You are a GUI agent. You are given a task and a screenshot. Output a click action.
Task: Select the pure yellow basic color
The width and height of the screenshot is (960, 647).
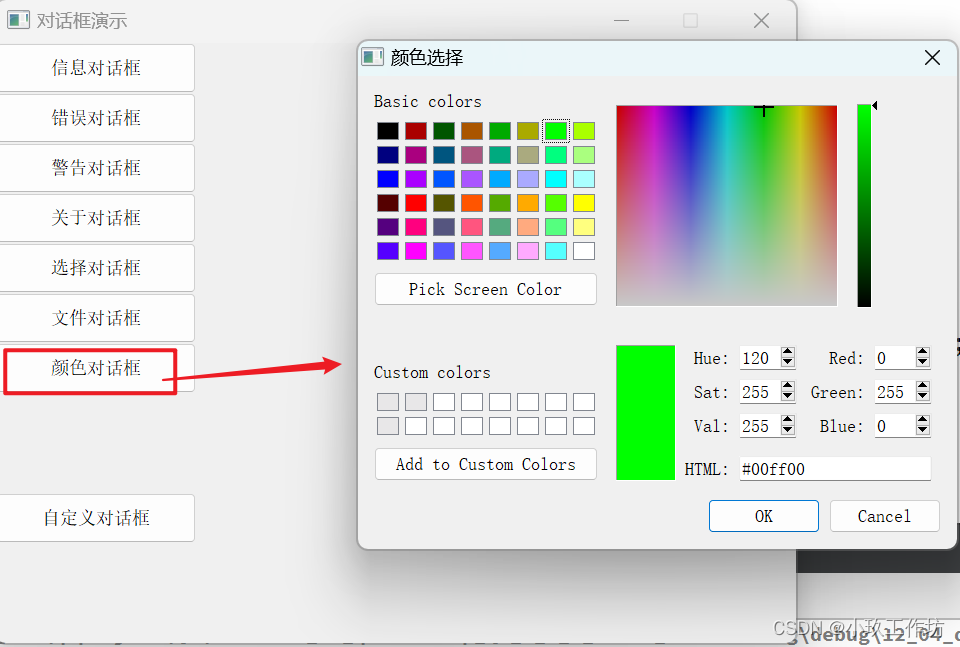pos(584,203)
